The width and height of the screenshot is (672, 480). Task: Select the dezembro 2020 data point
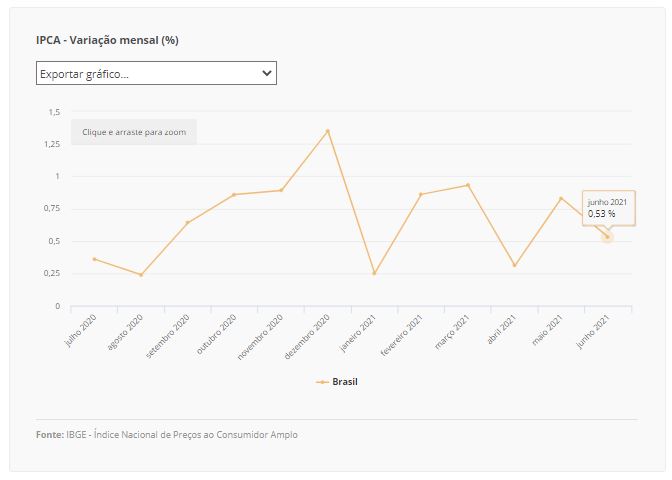click(x=328, y=131)
